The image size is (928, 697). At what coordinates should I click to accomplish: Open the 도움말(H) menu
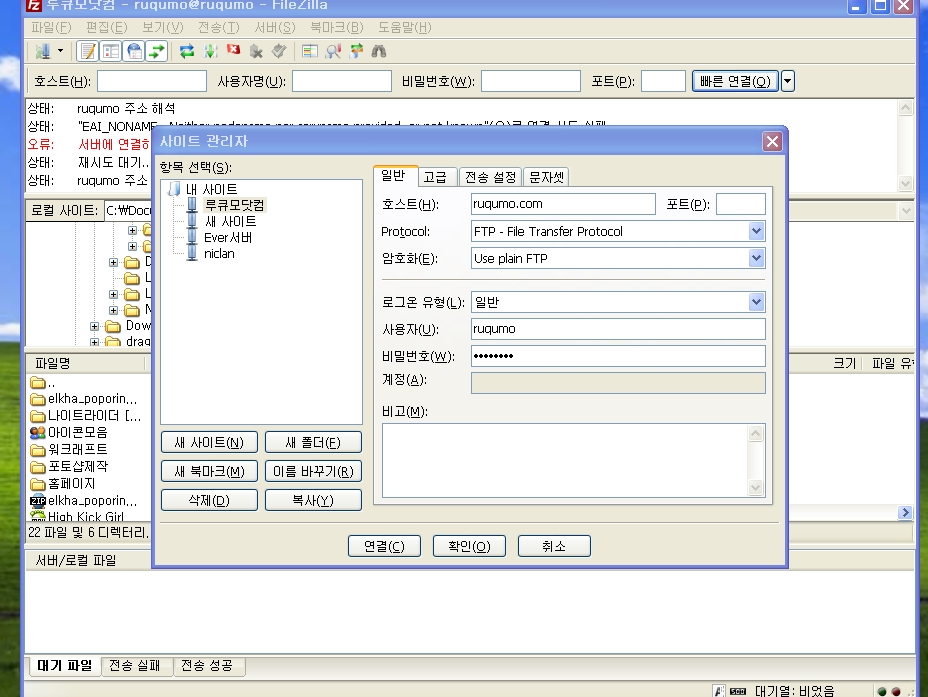click(405, 27)
